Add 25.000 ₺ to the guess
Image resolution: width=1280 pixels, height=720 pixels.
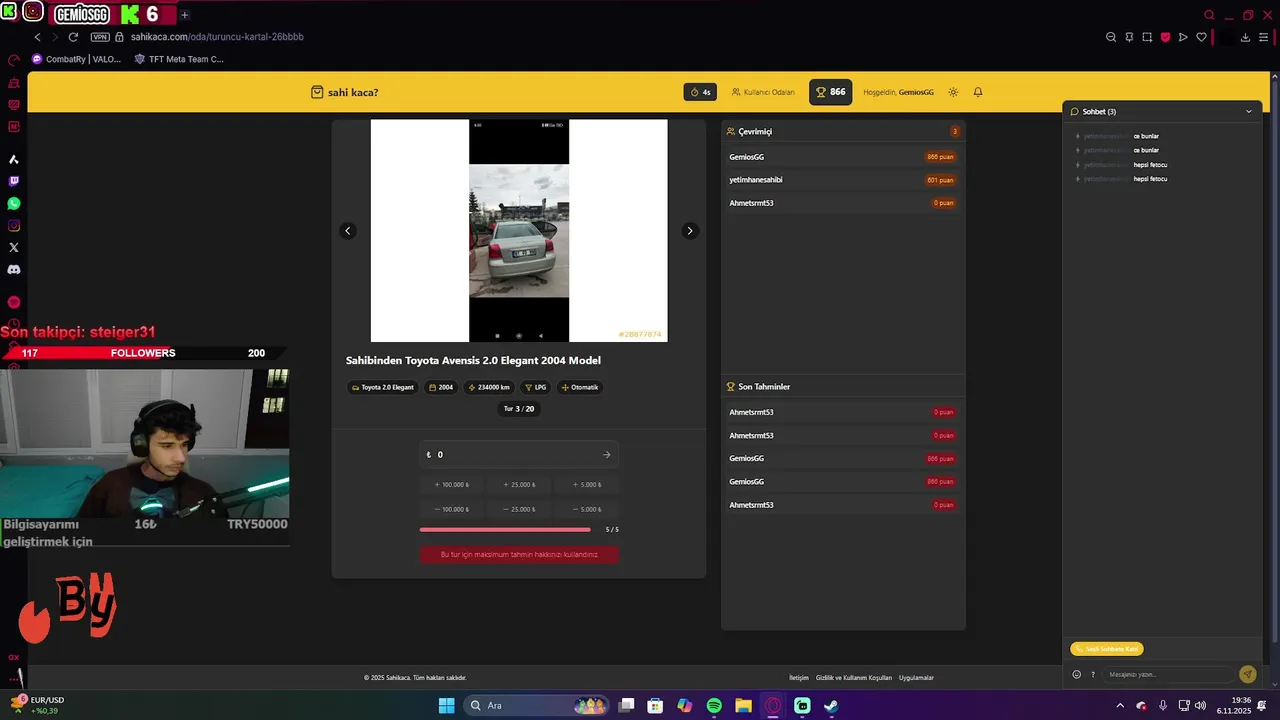pyautogui.click(x=519, y=485)
